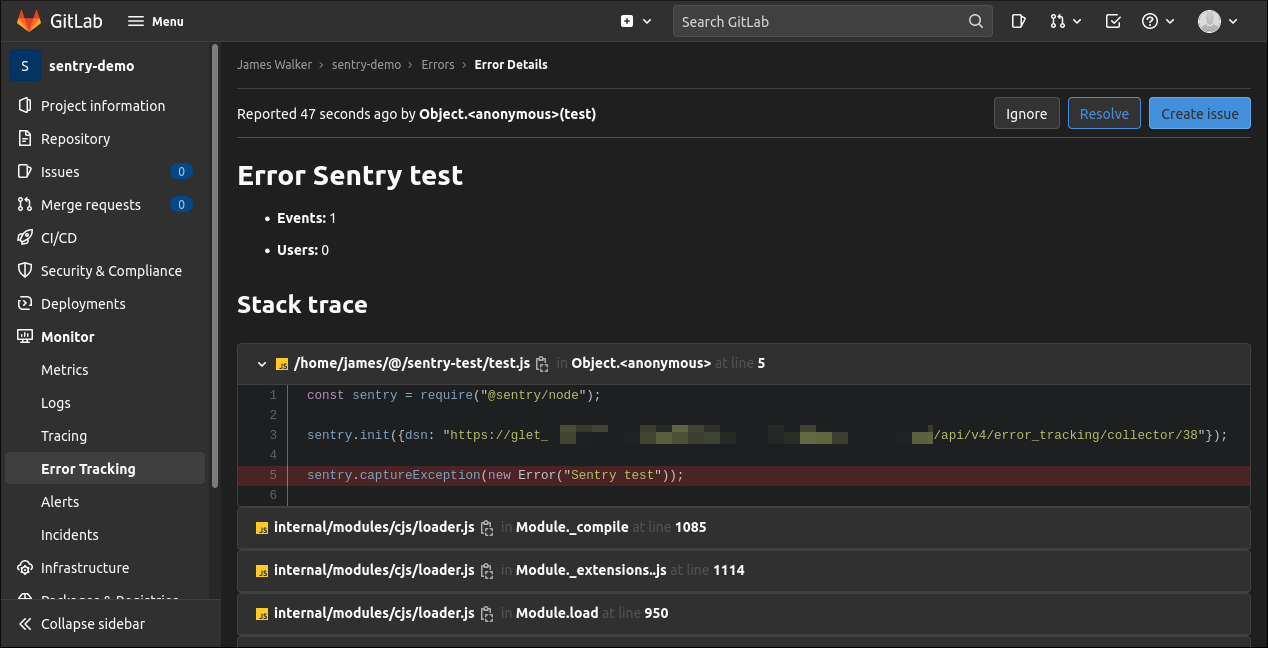Image resolution: width=1268 pixels, height=648 pixels.
Task: Click James Walker breadcrumb
Action: pos(274,64)
